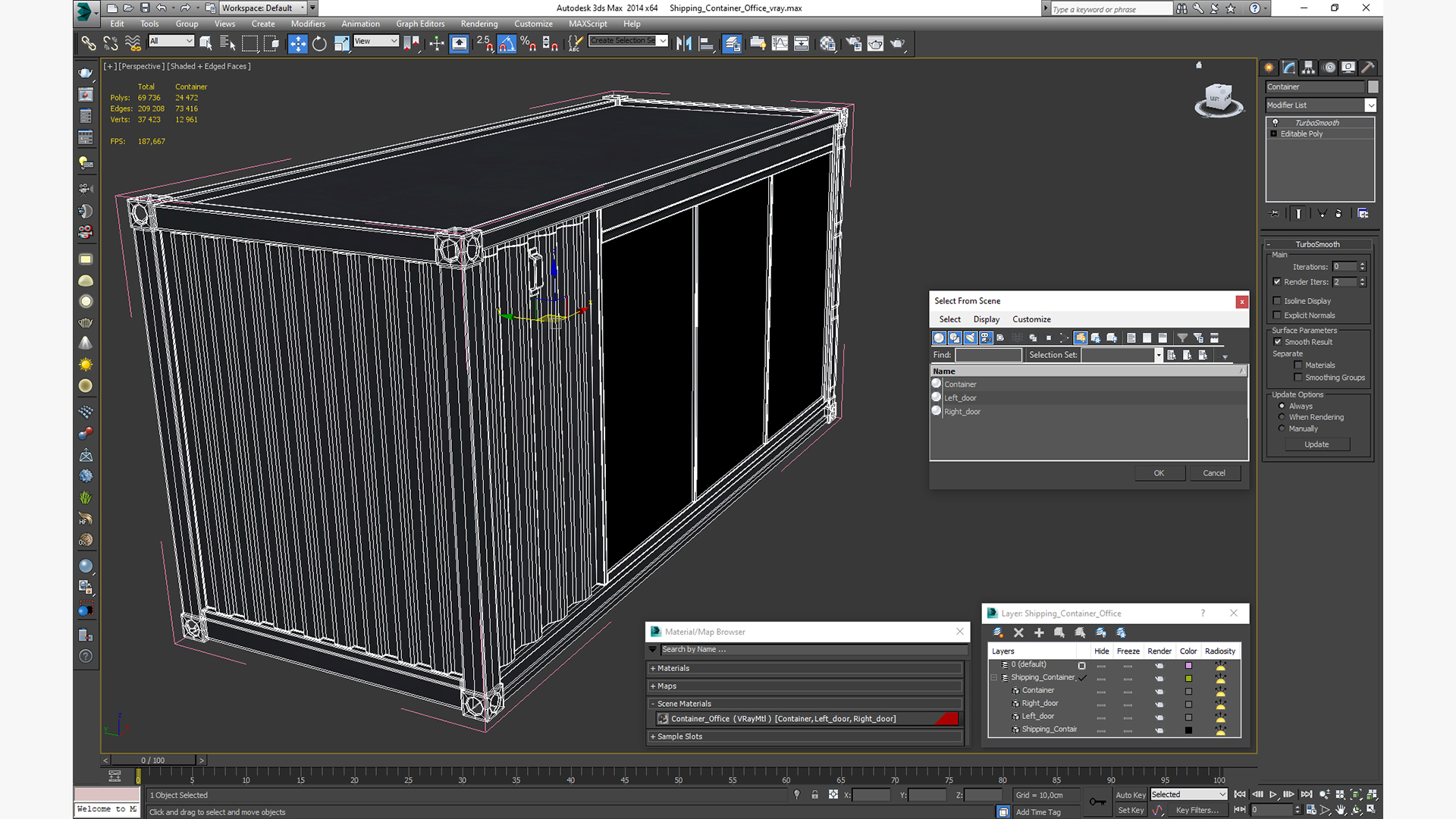Toggle Display Cameras filter in Select From Scene

[x=985, y=338]
